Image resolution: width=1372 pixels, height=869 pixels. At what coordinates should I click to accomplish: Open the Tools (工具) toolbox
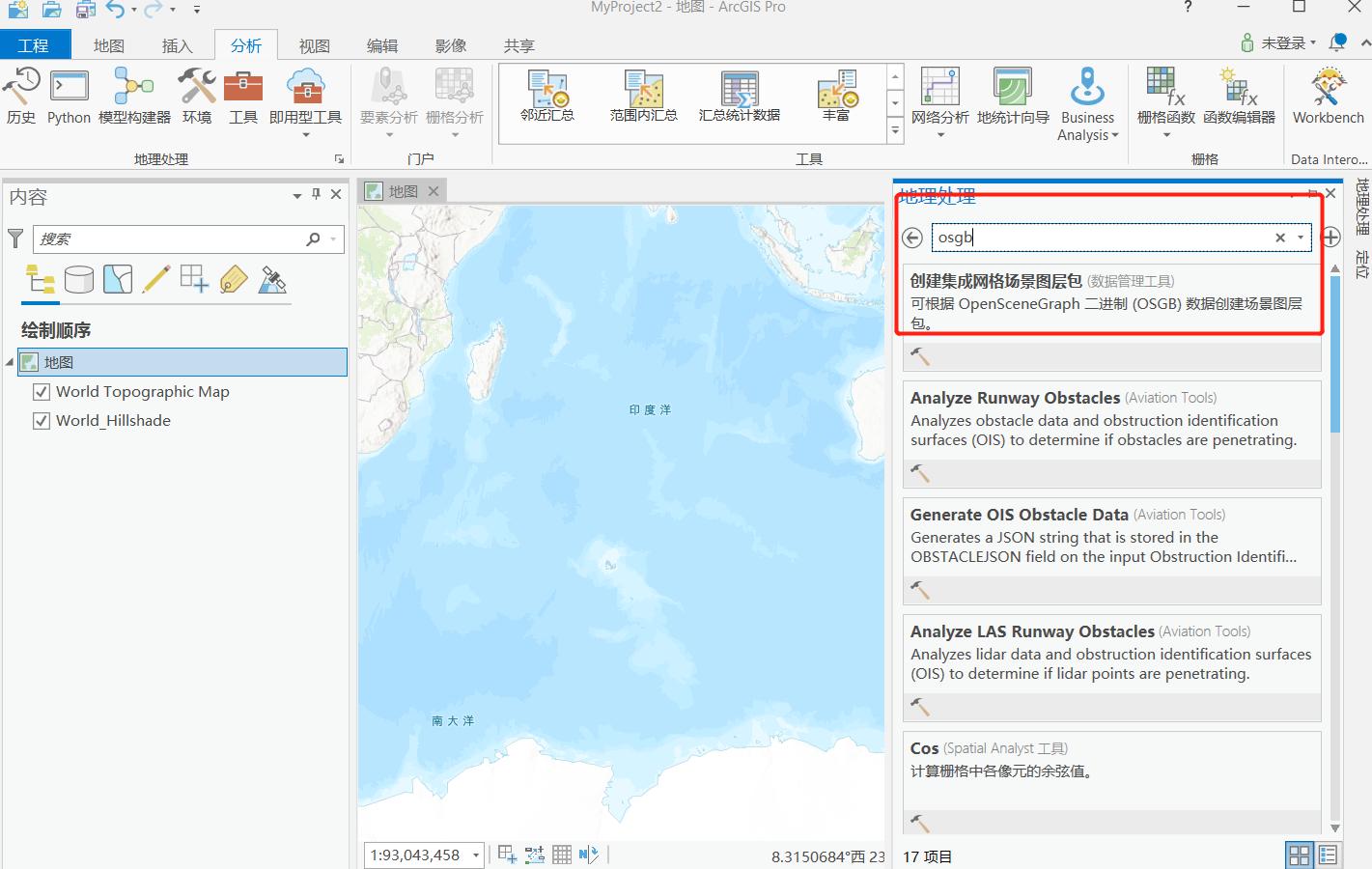243,97
